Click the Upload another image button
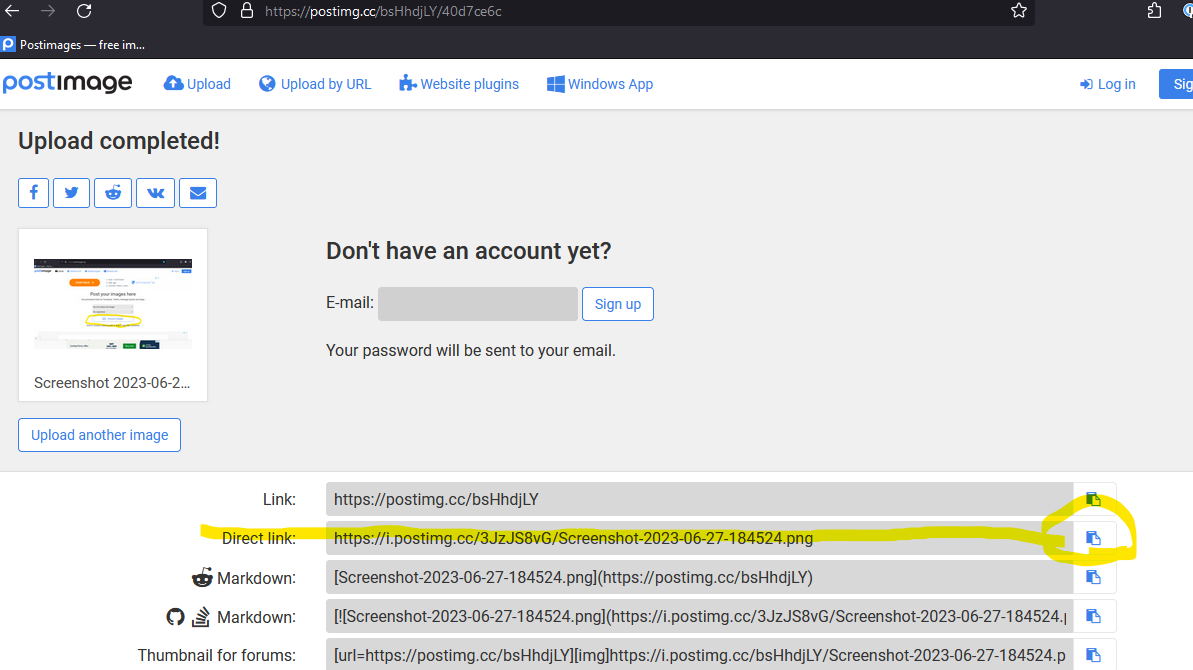 click(x=100, y=435)
